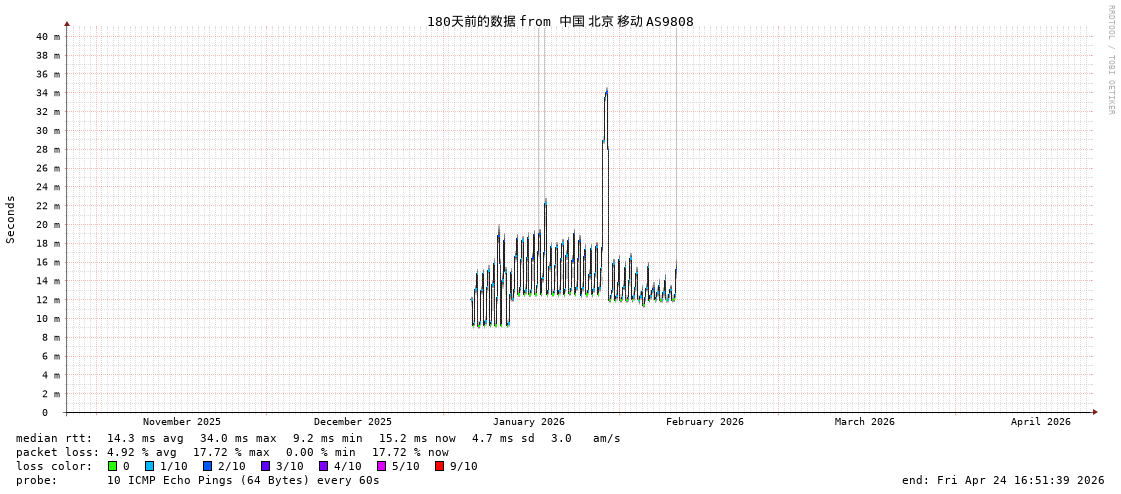Click the graph title mentioning AS9808

[560, 22]
